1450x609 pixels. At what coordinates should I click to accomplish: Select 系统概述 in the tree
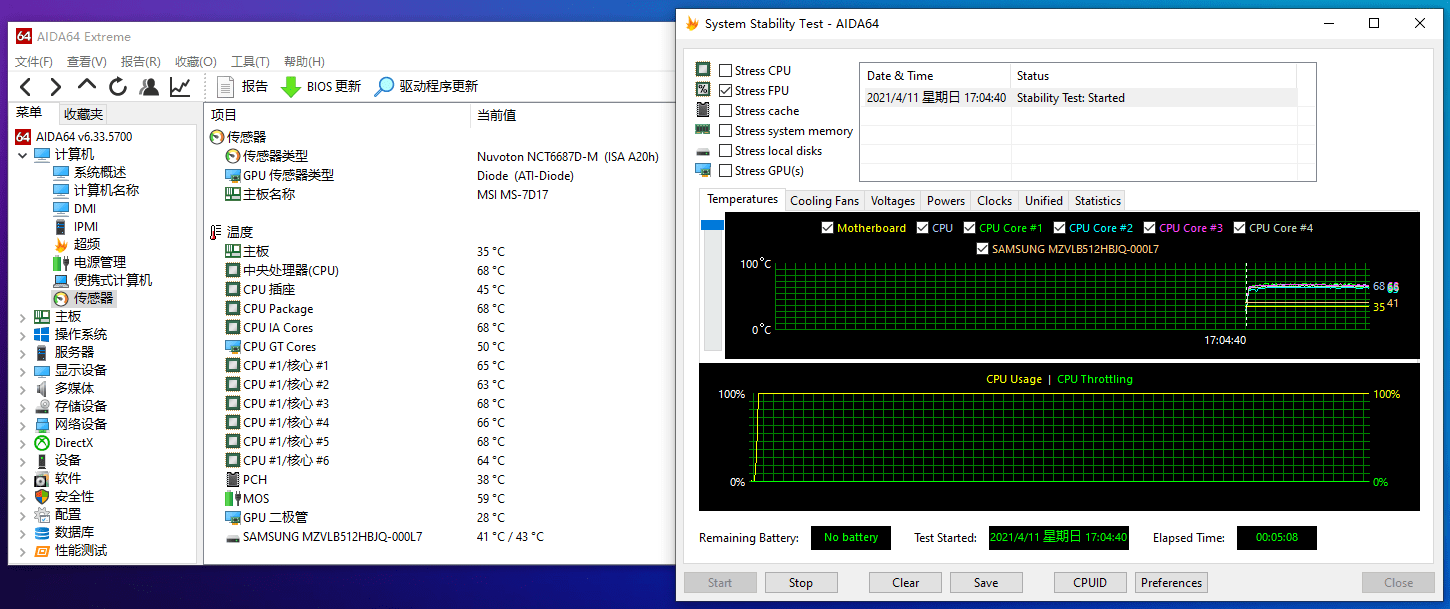click(x=100, y=172)
